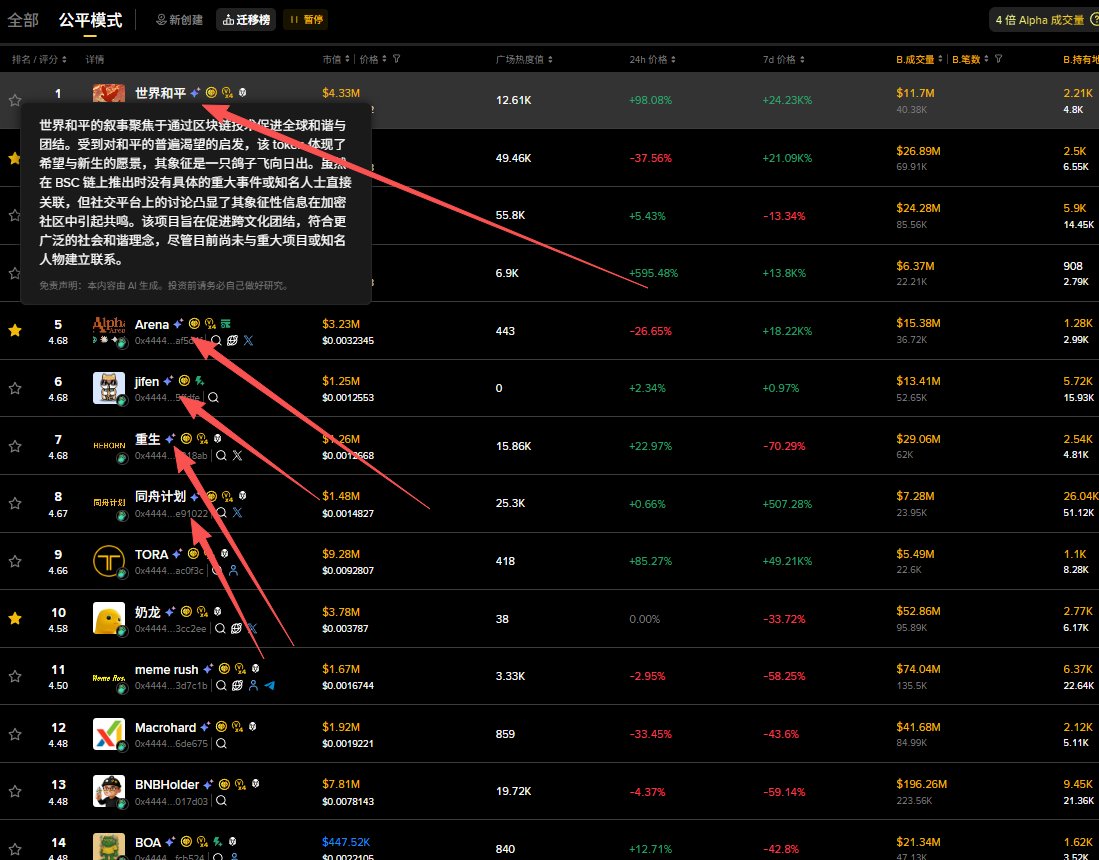
Task: Sort by 价格 column header
Action: pos(373,60)
